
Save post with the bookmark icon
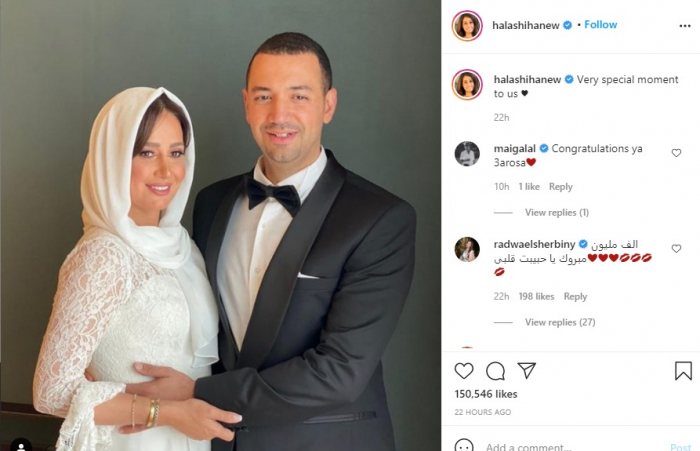683,371
